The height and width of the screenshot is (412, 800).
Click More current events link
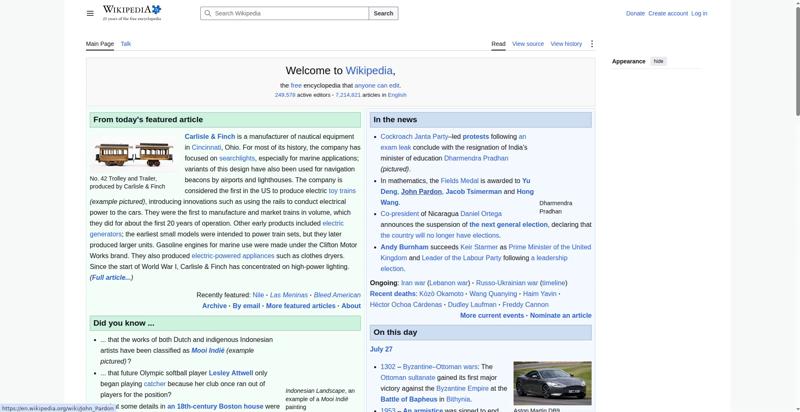click(x=492, y=316)
